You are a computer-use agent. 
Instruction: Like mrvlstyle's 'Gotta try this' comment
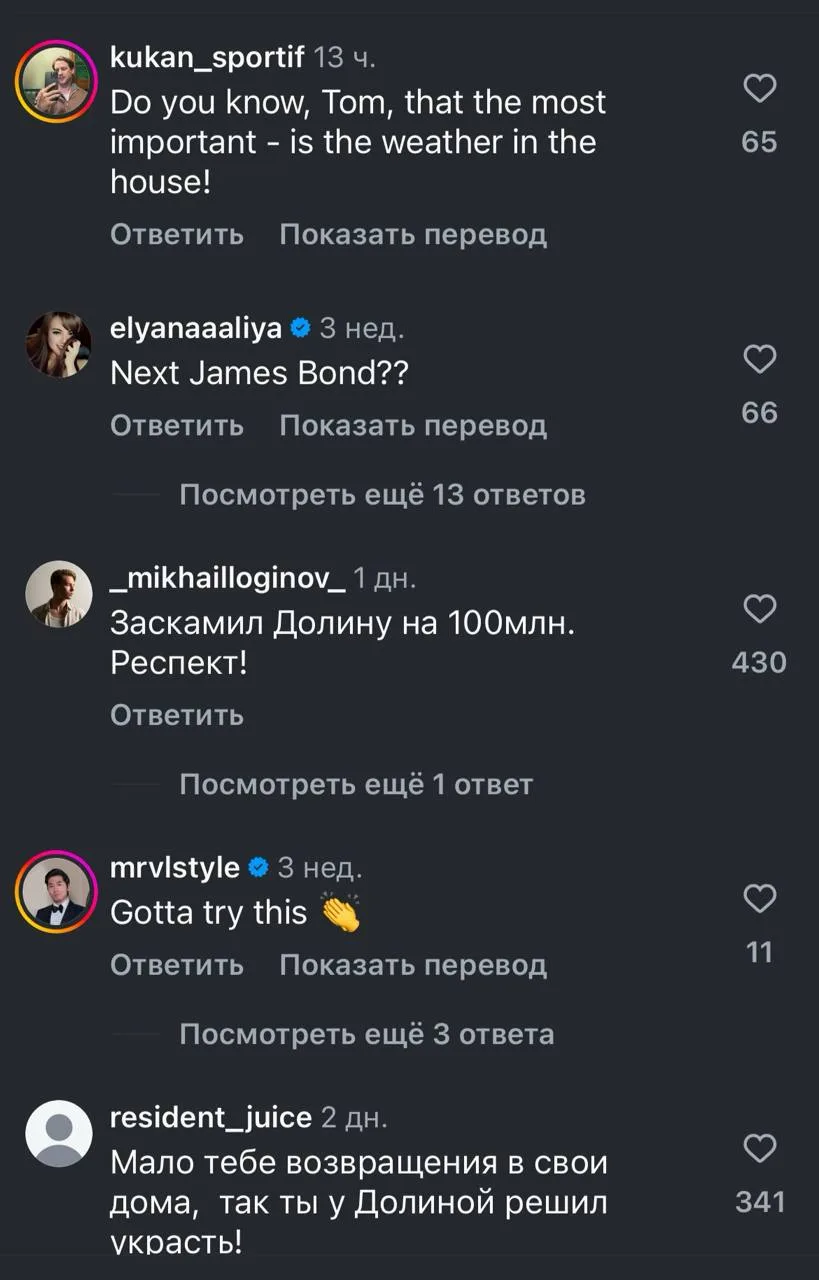(760, 899)
